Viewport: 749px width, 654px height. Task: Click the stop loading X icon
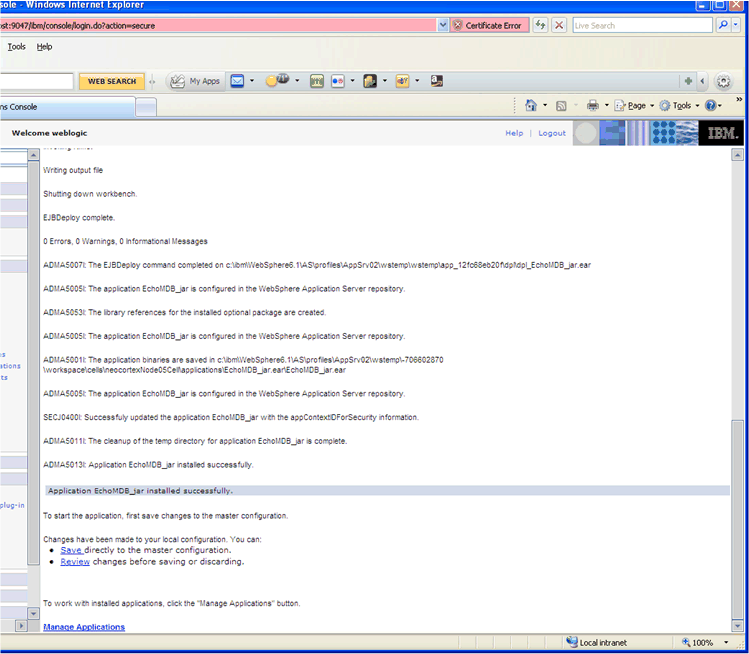click(559, 25)
